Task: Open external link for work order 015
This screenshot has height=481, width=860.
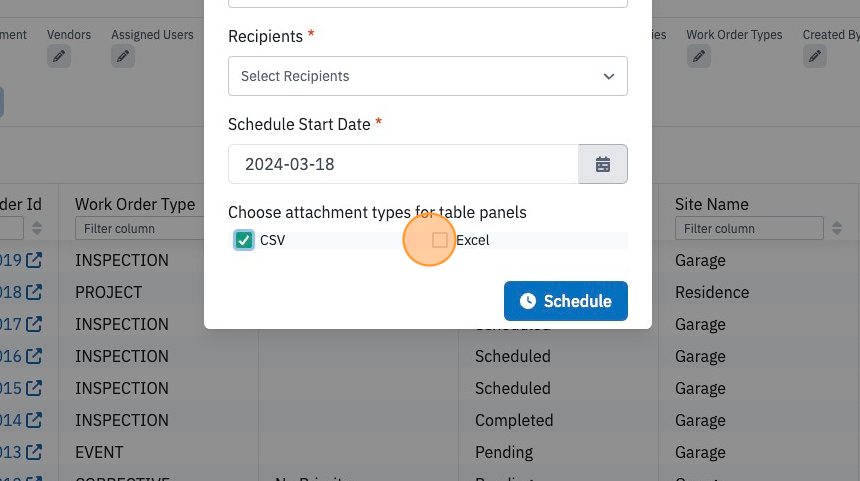Action: (34, 388)
